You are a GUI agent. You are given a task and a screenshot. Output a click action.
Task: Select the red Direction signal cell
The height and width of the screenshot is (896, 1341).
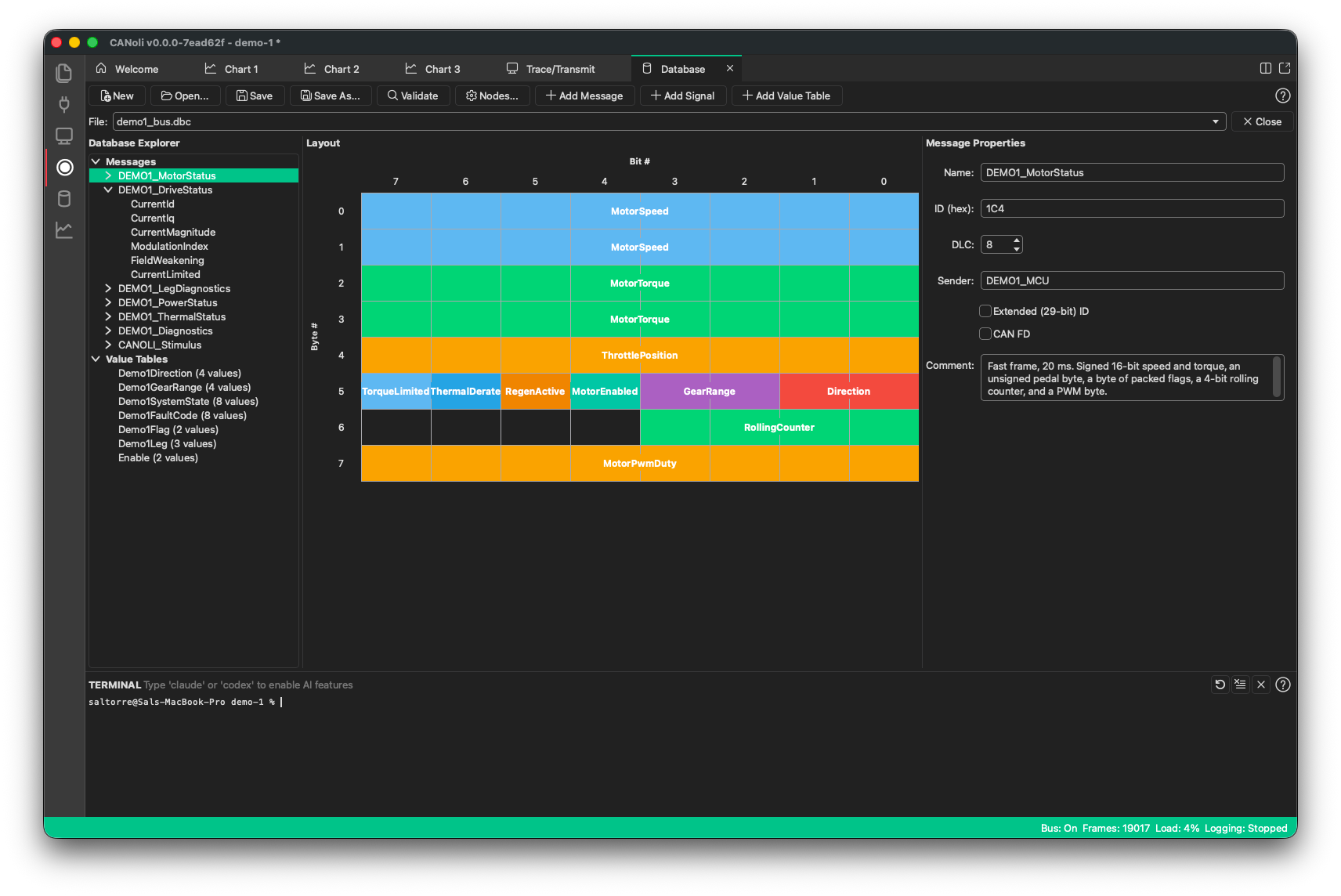click(849, 391)
